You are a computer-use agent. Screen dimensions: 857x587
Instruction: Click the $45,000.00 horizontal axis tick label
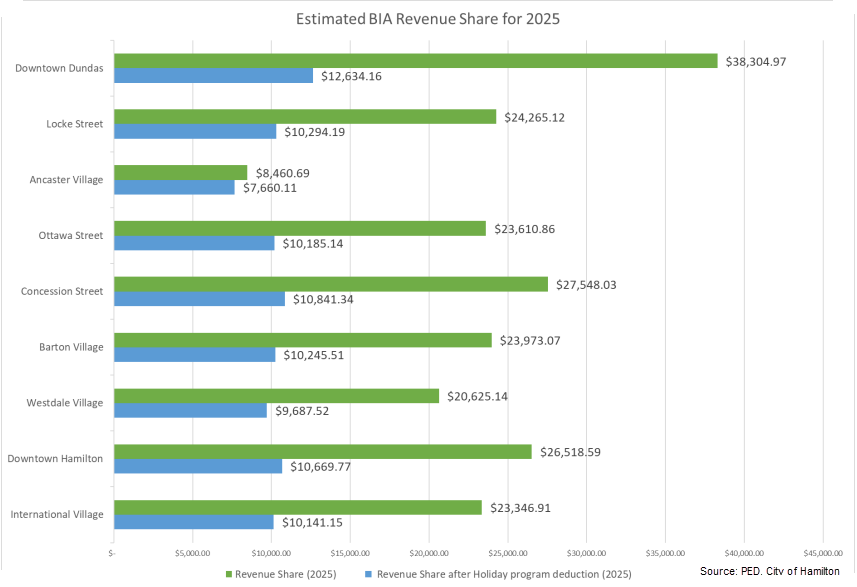click(x=821, y=552)
